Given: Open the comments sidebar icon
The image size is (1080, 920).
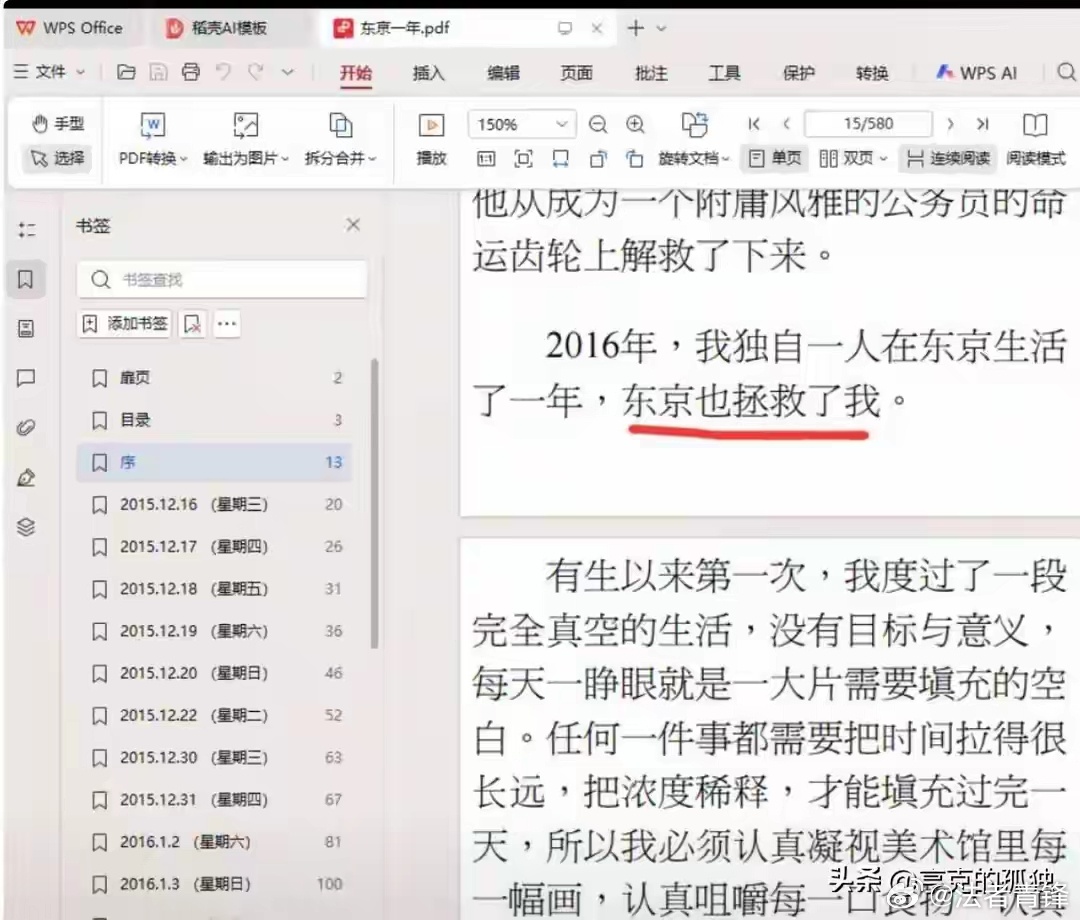Looking at the screenshot, I should [x=26, y=378].
